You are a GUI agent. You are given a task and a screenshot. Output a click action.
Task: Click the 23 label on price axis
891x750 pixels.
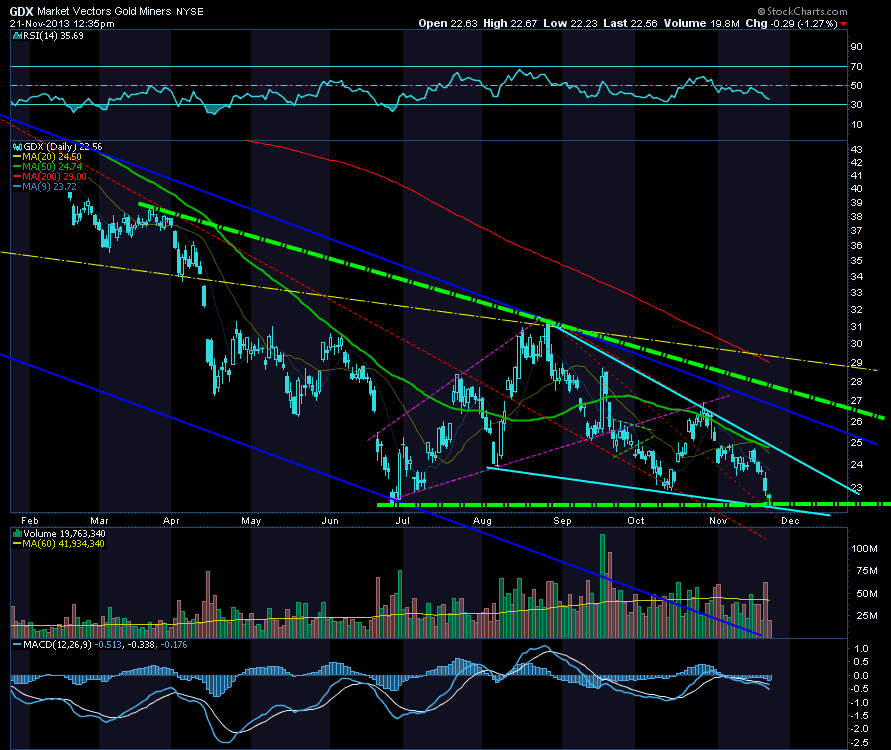point(856,488)
